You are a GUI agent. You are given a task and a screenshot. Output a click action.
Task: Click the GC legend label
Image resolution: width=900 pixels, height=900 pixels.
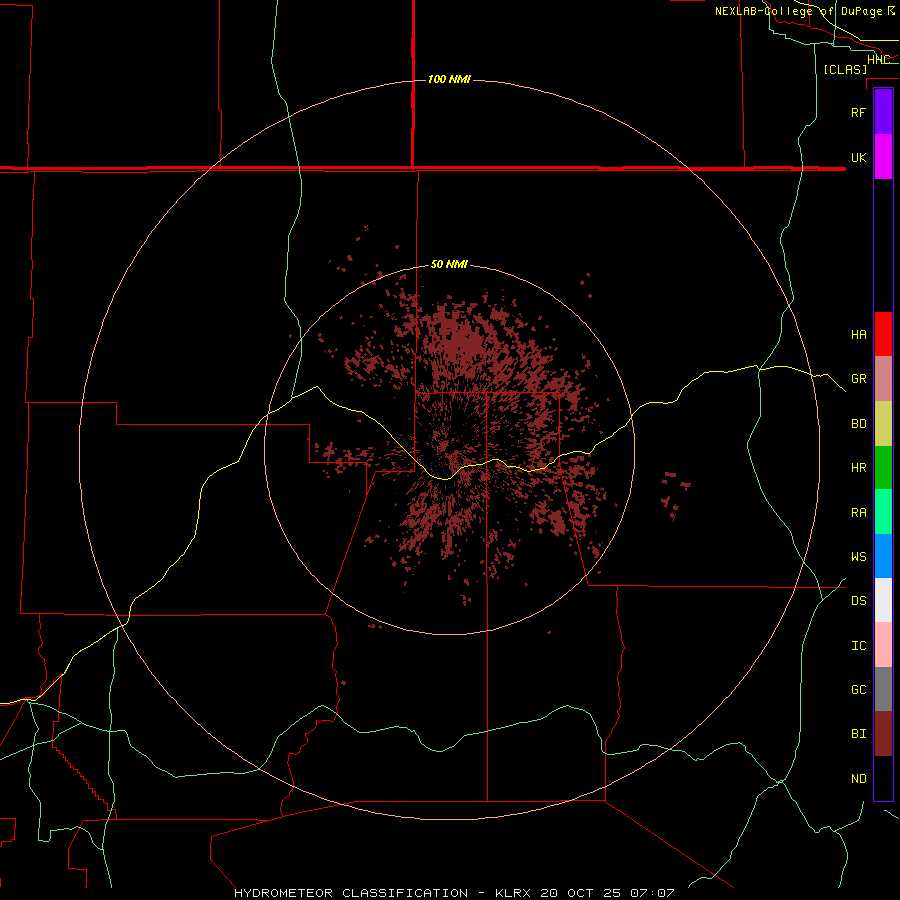858,690
